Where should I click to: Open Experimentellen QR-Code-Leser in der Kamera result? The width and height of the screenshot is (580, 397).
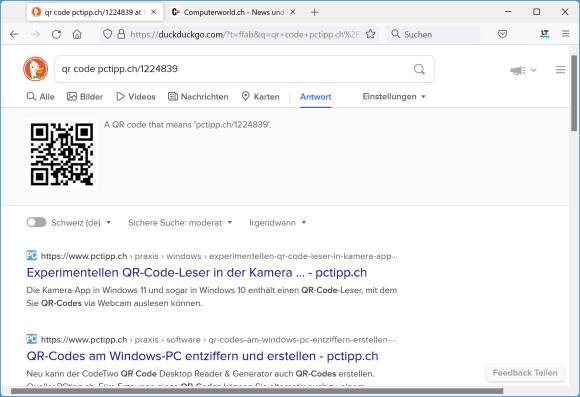tap(197, 273)
